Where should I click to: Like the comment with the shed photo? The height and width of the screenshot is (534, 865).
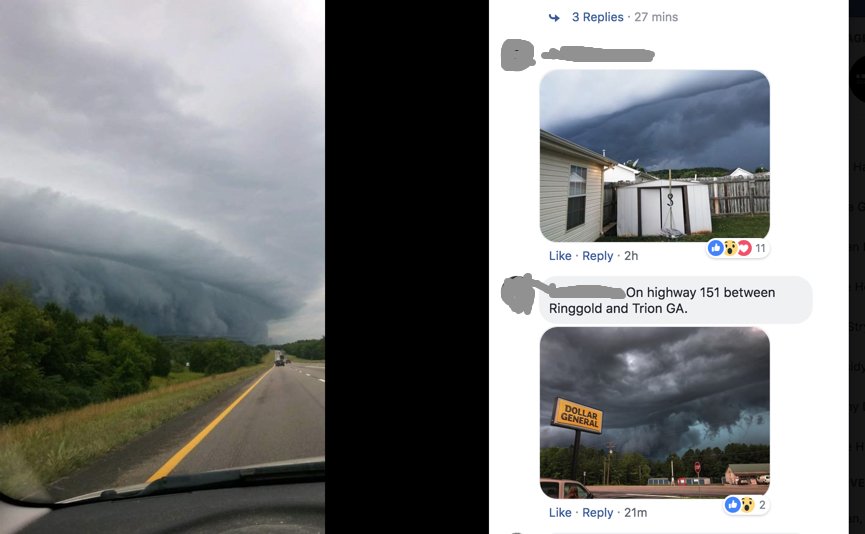point(560,256)
